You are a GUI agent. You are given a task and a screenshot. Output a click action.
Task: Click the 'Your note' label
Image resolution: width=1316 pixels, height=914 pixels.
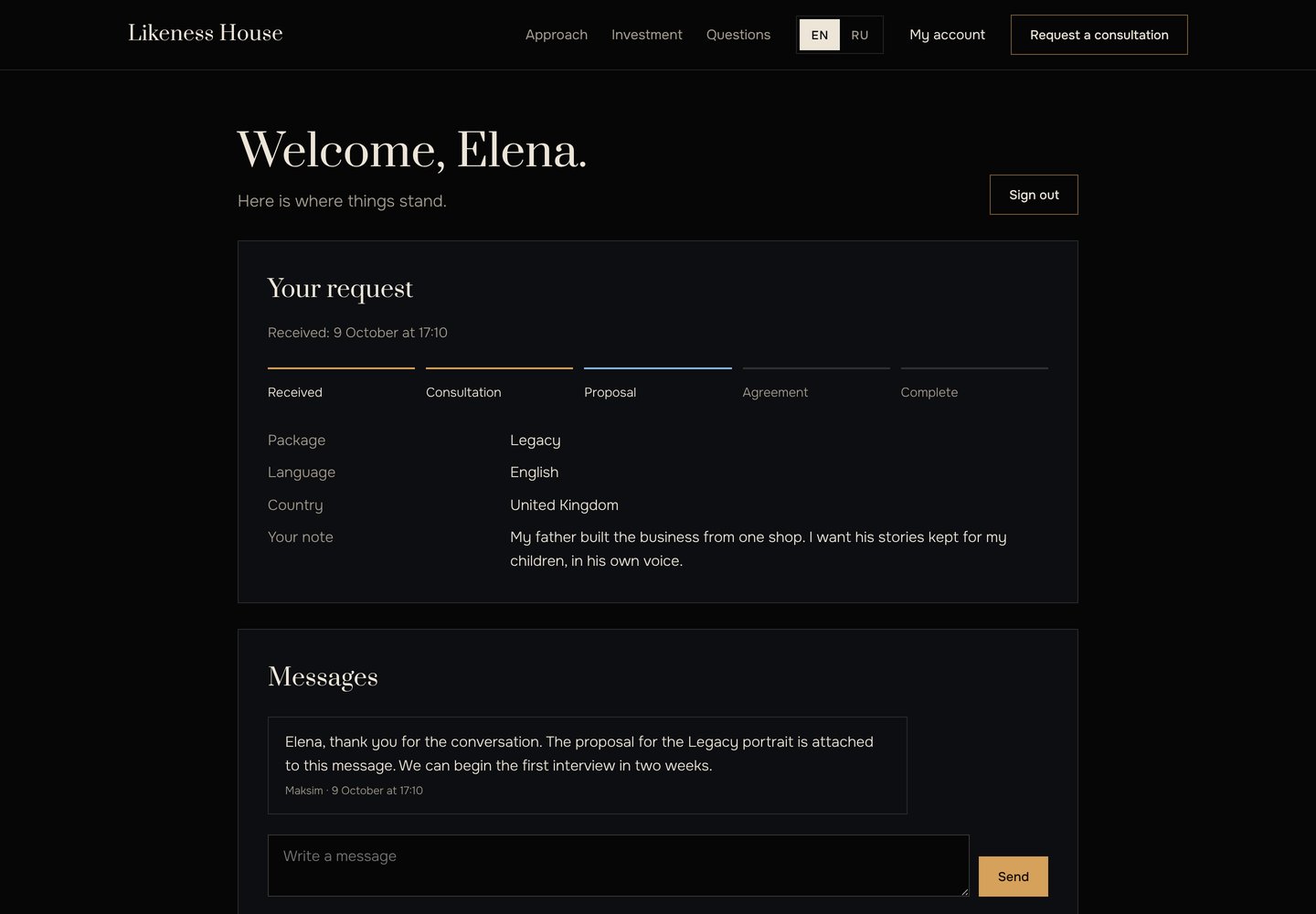tap(301, 537)
